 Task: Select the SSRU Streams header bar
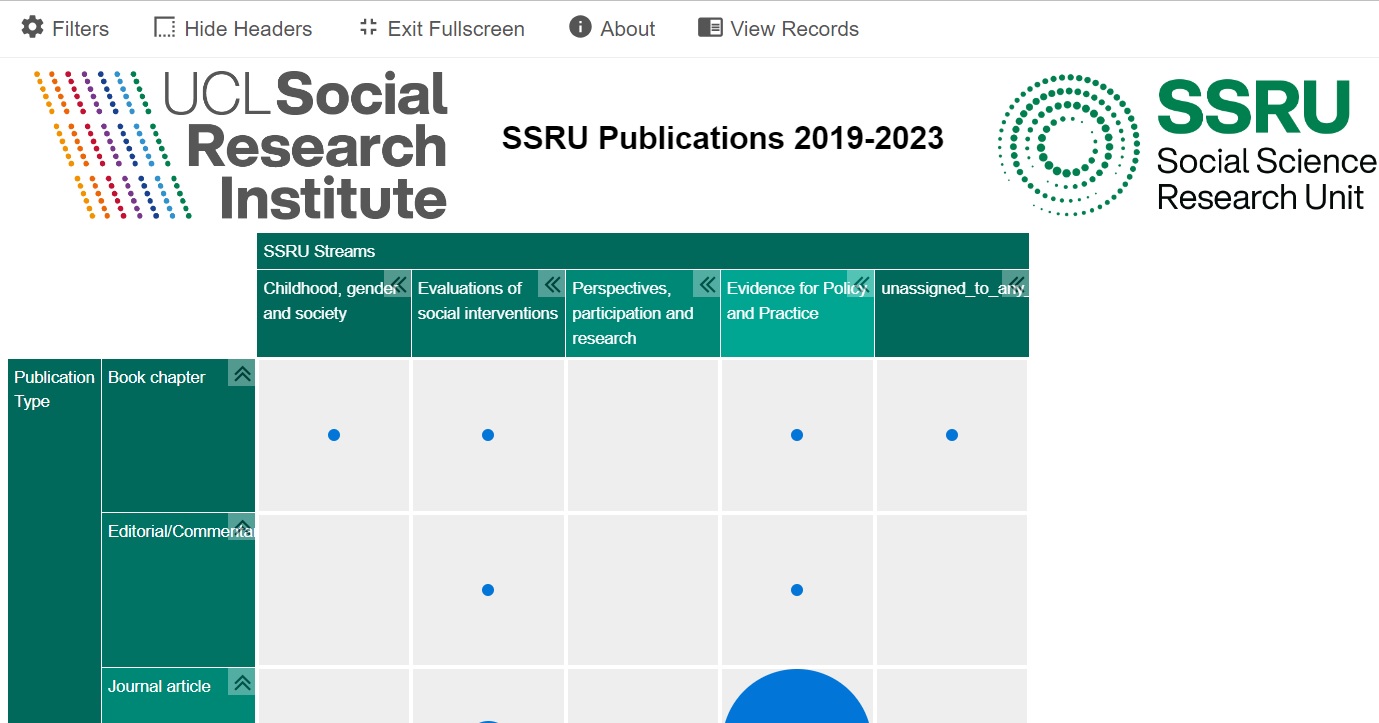tap(642, 251)
